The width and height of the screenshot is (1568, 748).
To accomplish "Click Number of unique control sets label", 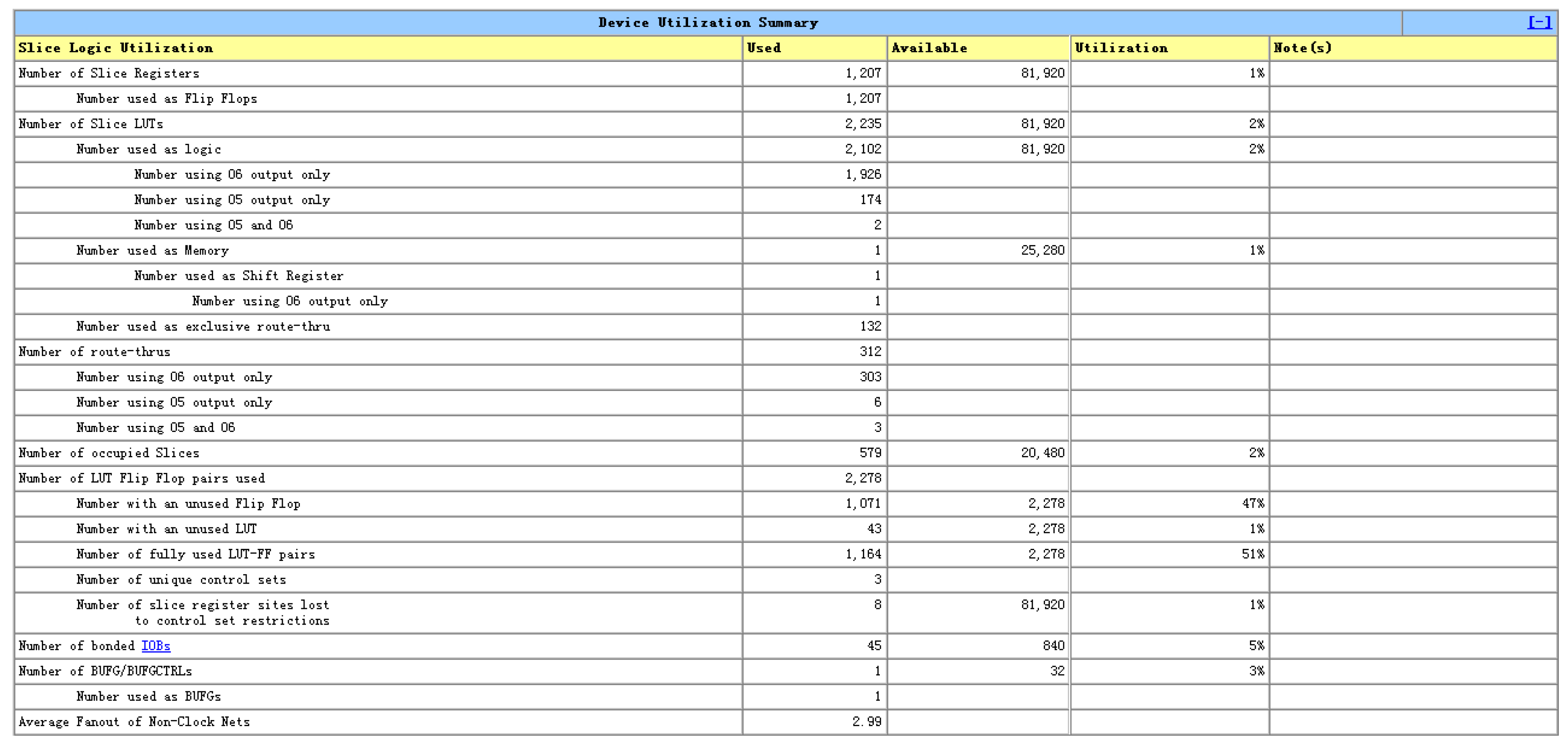I will click(x=181, y=580).
